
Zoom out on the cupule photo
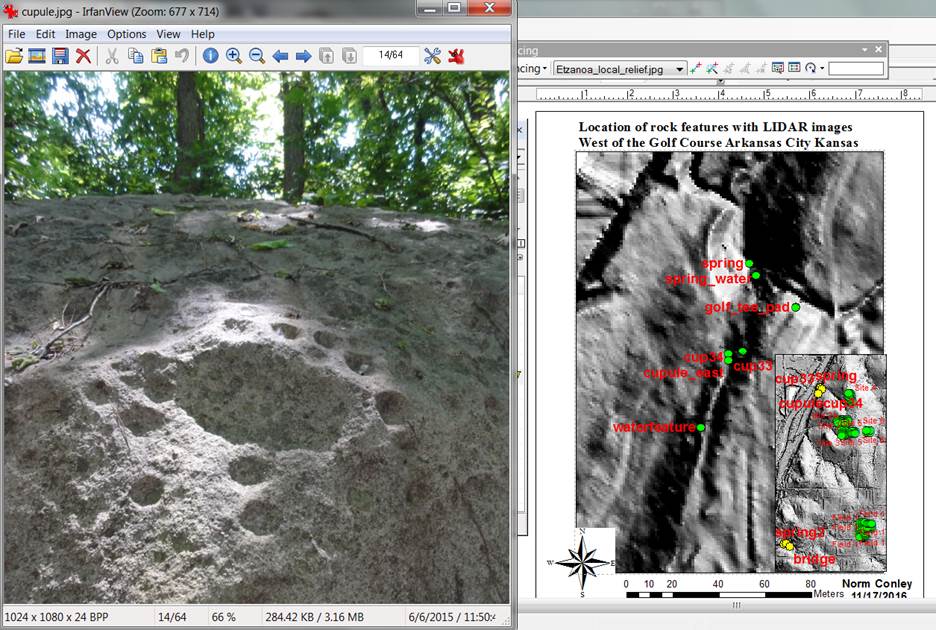point(257,56)
